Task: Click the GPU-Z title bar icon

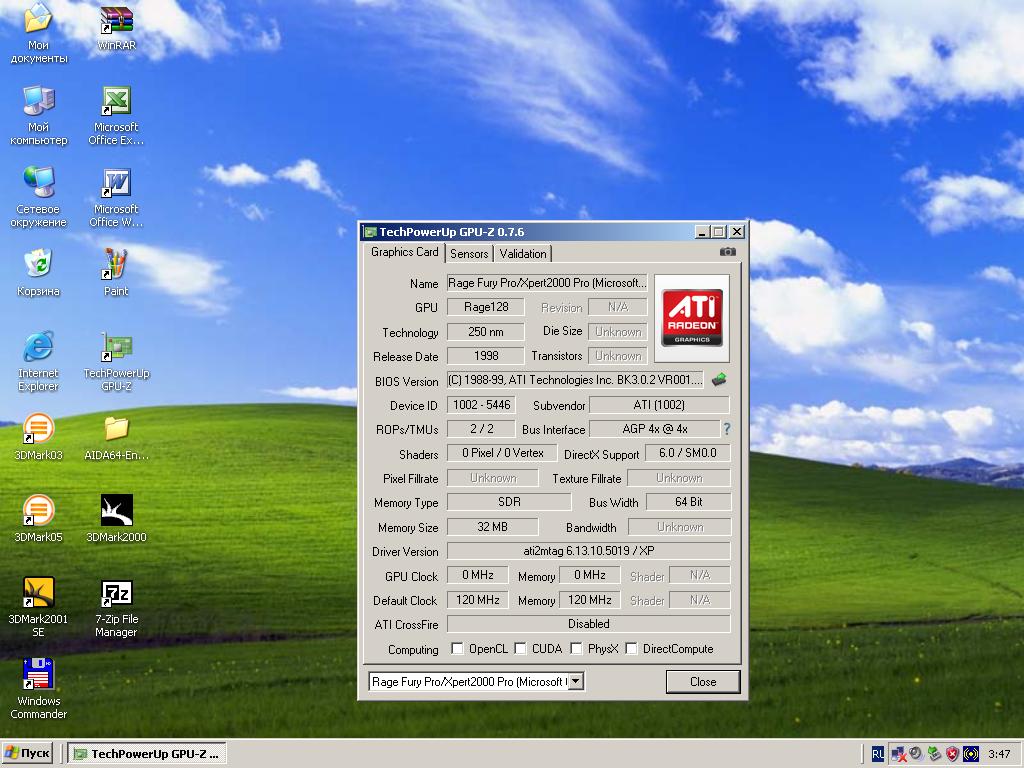Action: point(370,232)
